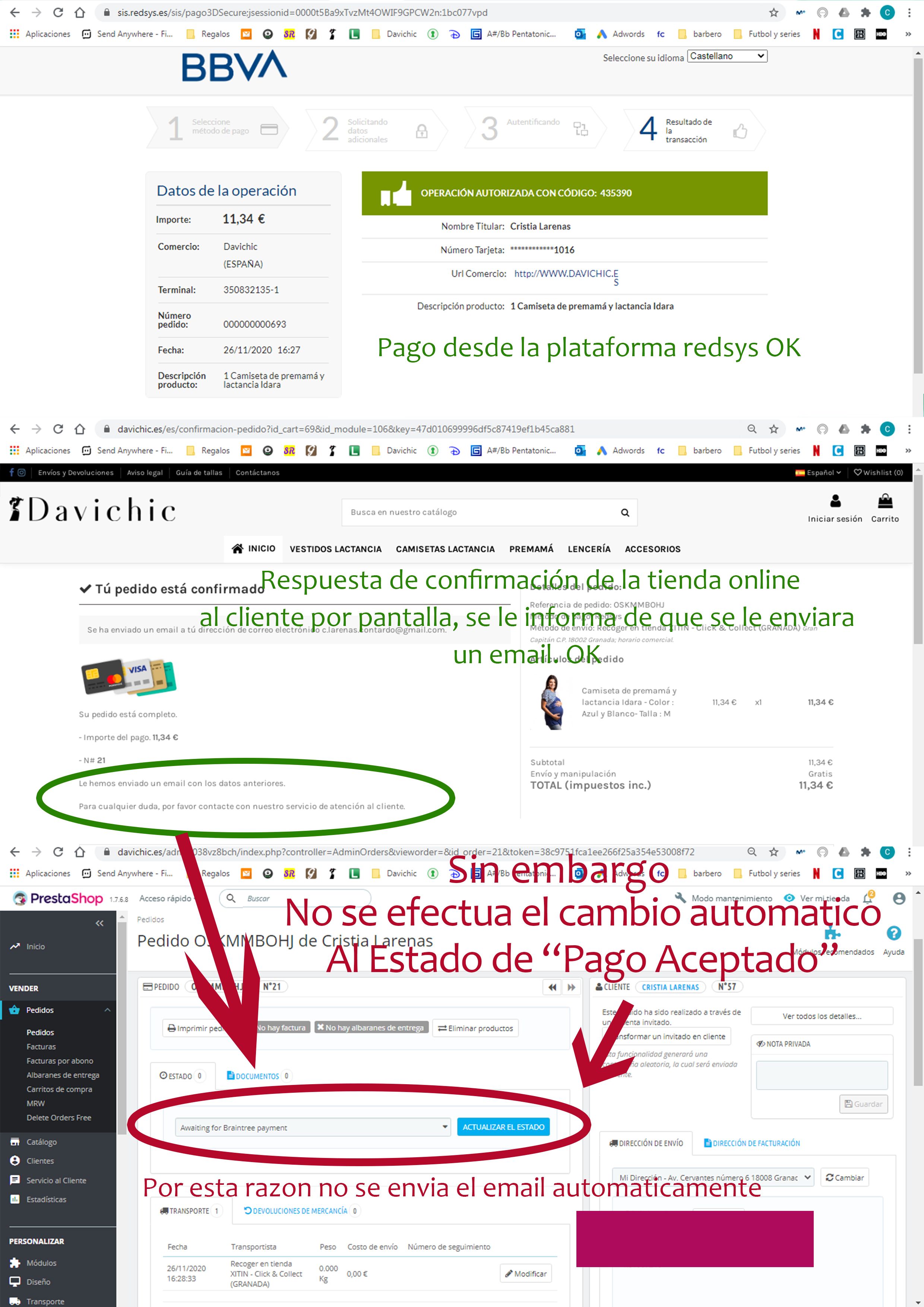Open the Carrito shopping bag icon

pyautogui.click(x=885, y=501)
